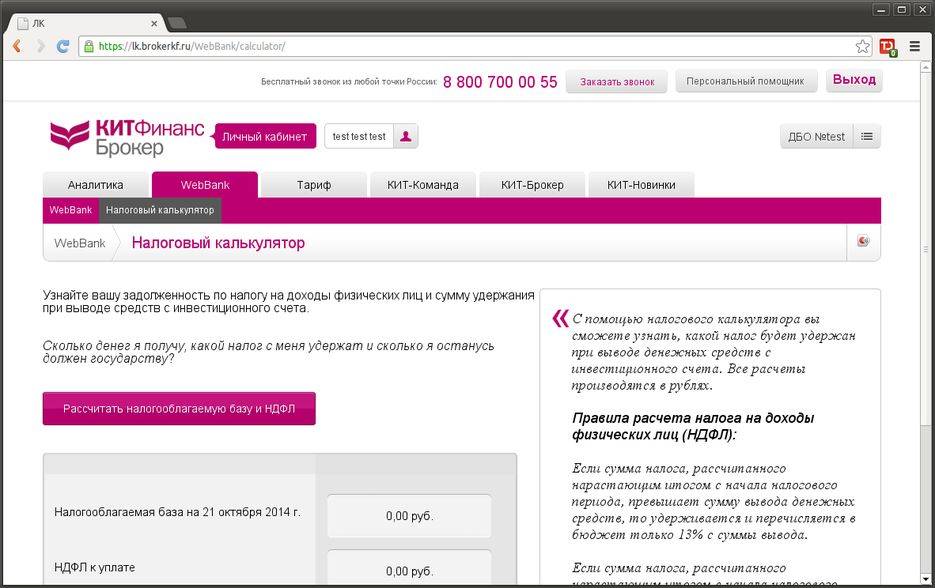Close the ЛК browser tab

tap(154, 23)
